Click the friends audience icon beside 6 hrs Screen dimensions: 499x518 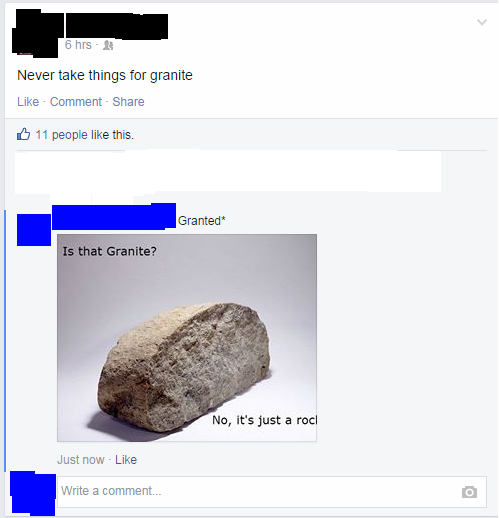[x=108, y=45]
